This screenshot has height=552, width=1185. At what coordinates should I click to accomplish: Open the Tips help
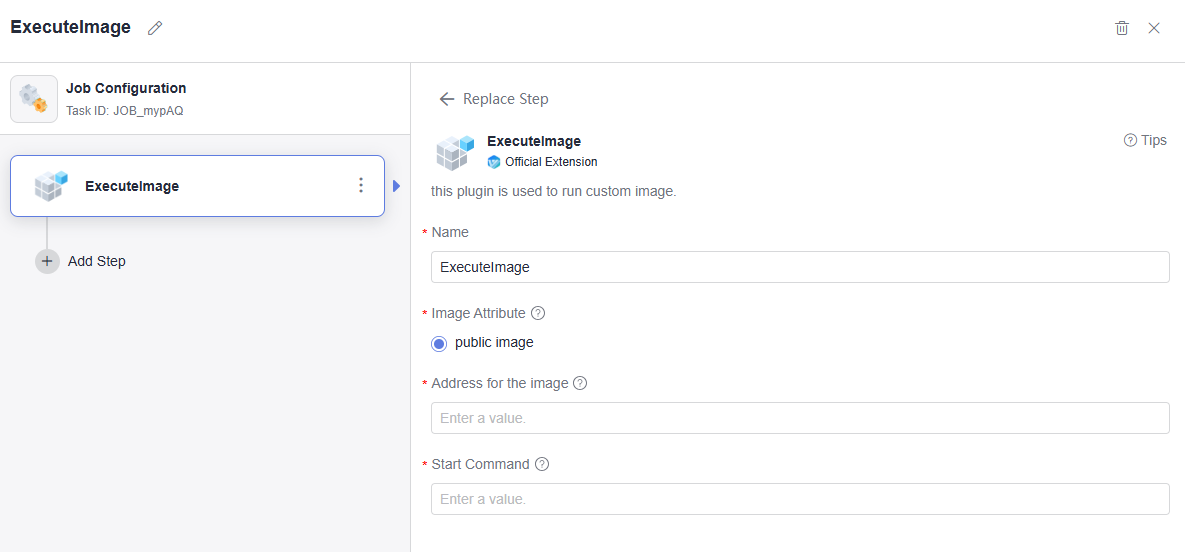tap(1145, 140)
